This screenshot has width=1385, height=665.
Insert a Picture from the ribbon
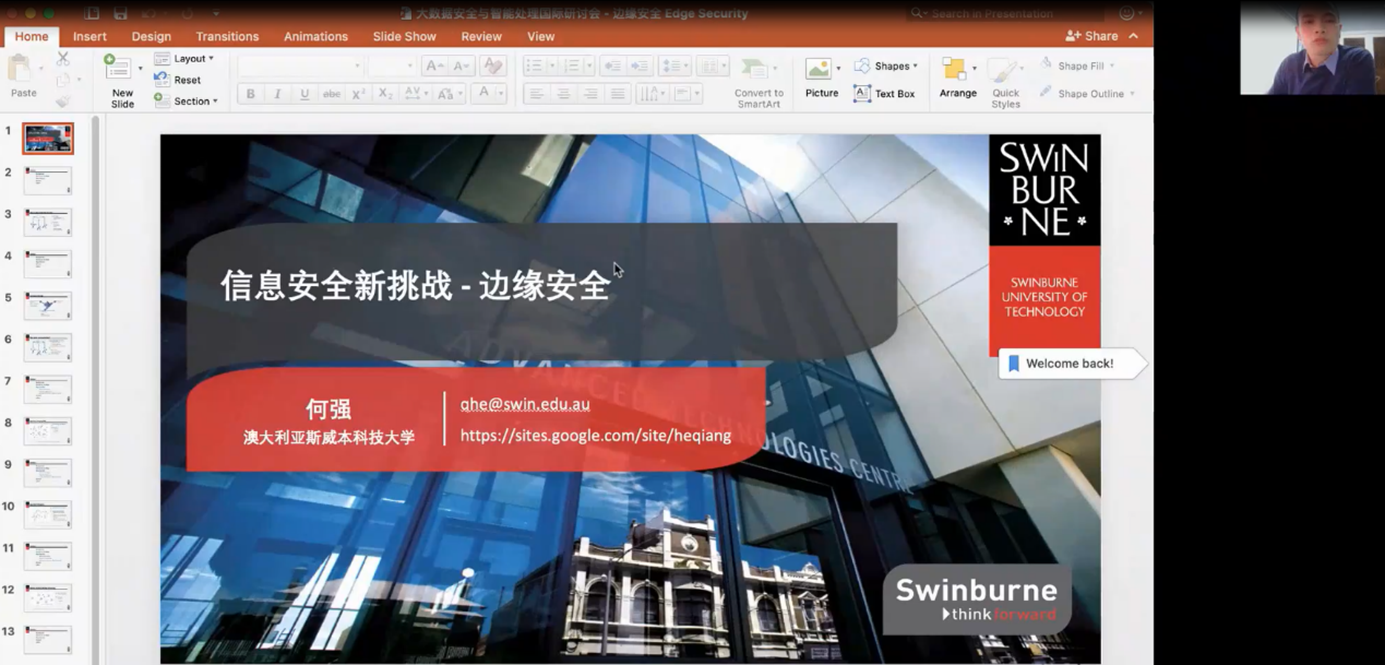[x=820, y=71]
